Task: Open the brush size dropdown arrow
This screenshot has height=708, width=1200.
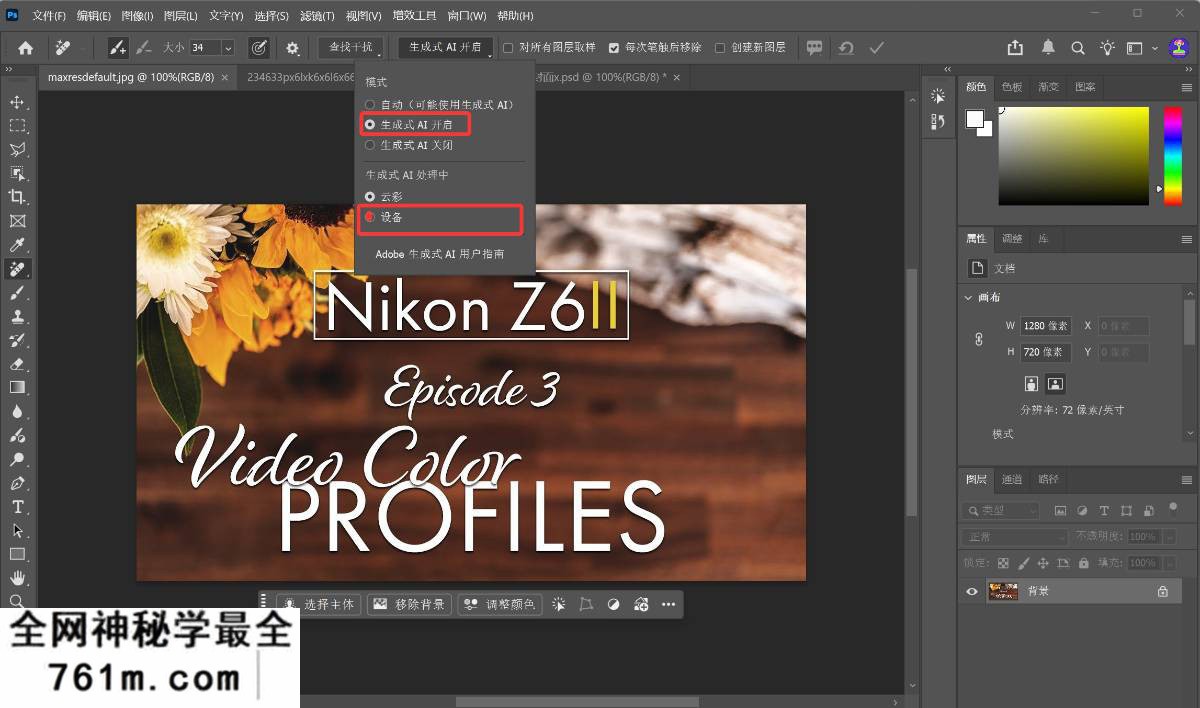Action: (x=228, y=48)
